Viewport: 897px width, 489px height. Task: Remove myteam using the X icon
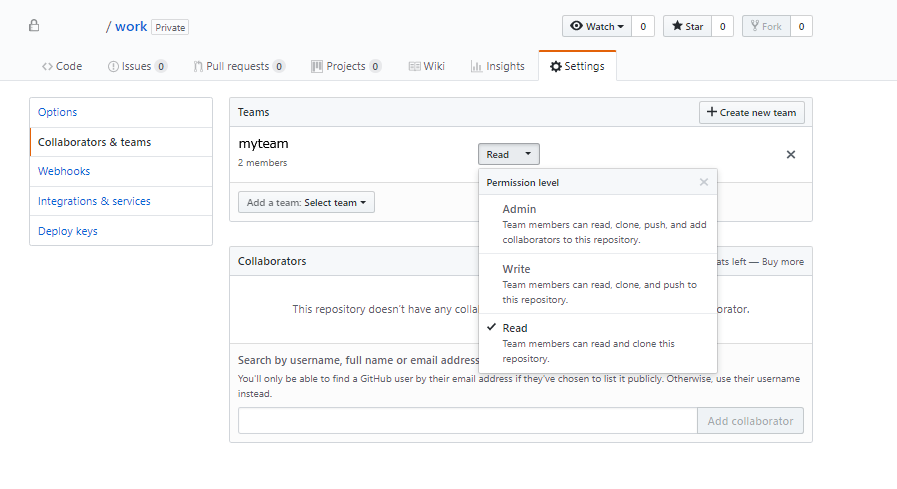[791, 155]
